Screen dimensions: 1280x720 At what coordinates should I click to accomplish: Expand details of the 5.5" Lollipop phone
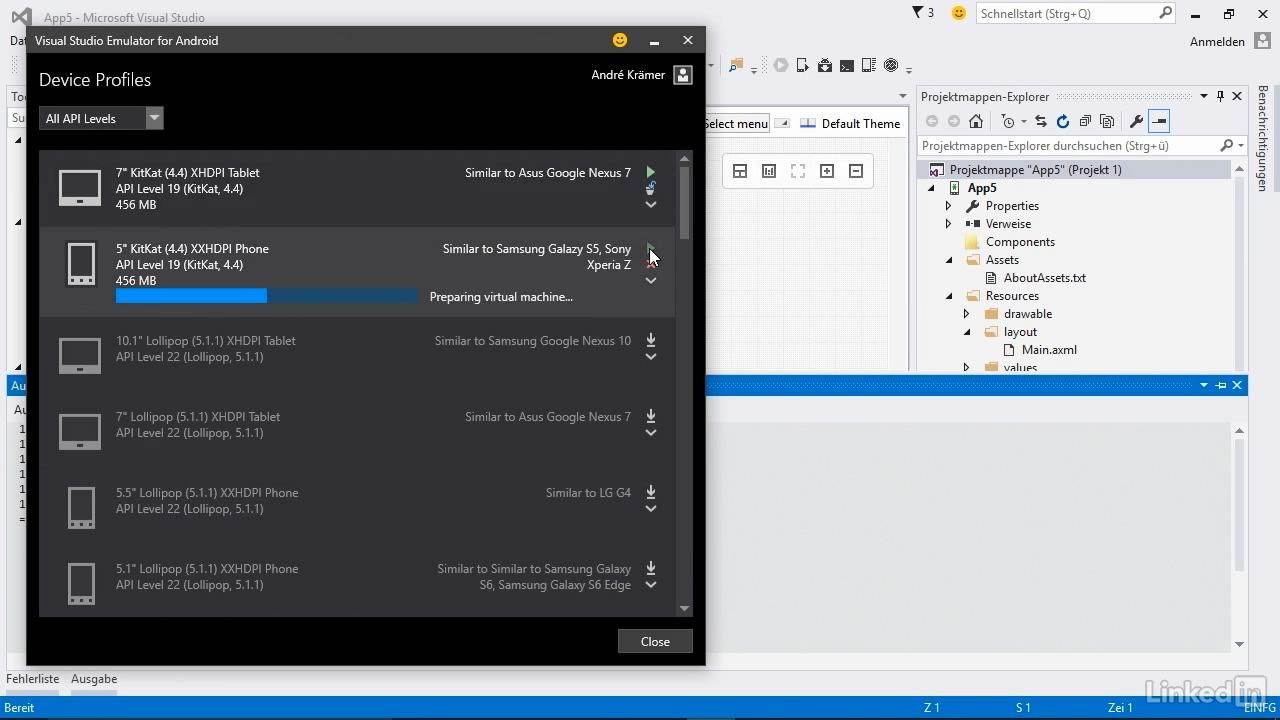651,509
